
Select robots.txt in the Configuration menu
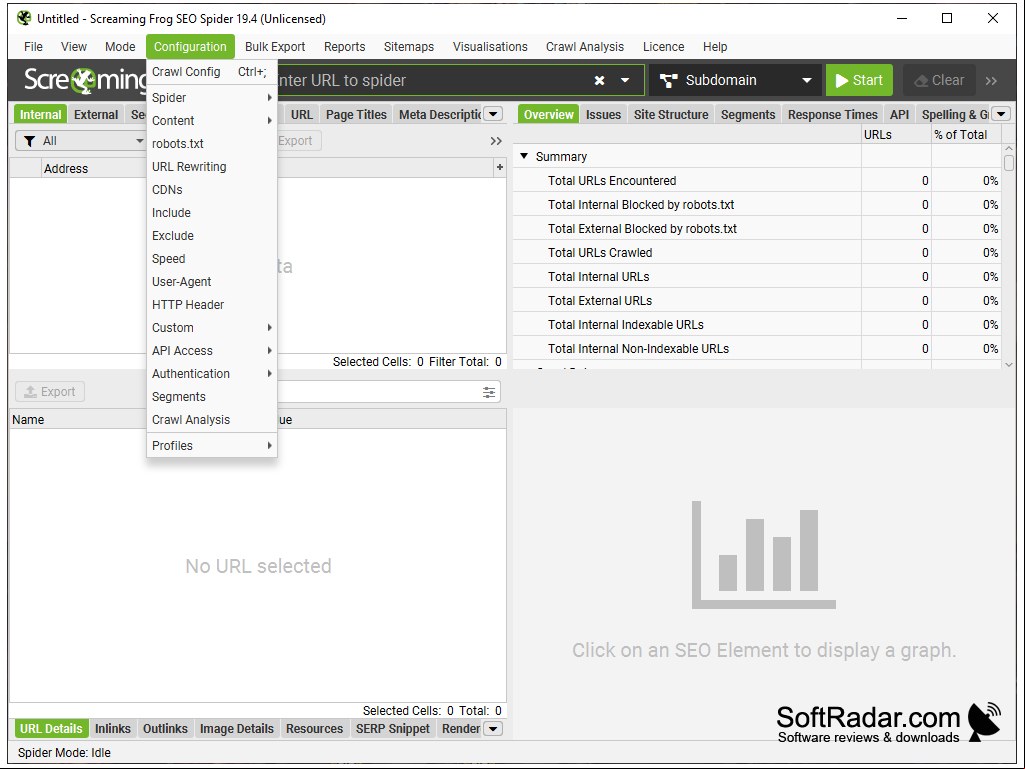tap(212, 144)
